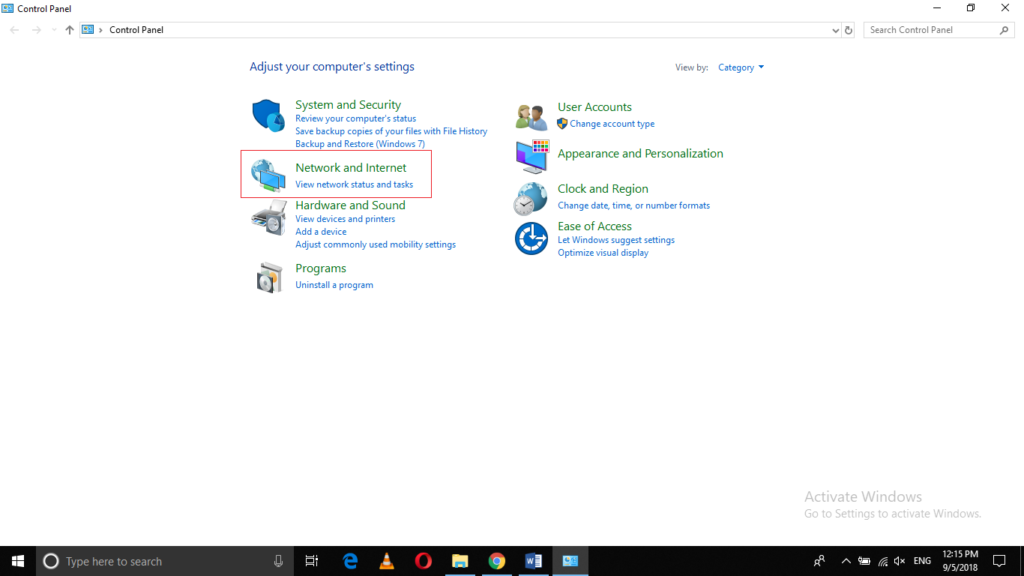Viewport: 1024px width, 576px height.
Task: Refresh the Control Panel address bar
Action: click(x=848, y=30)
